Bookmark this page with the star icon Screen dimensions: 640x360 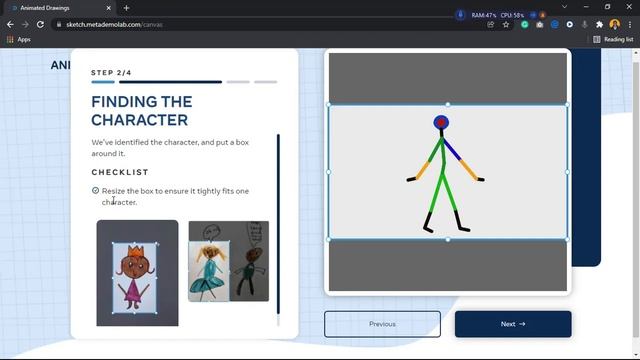point(506,25)
